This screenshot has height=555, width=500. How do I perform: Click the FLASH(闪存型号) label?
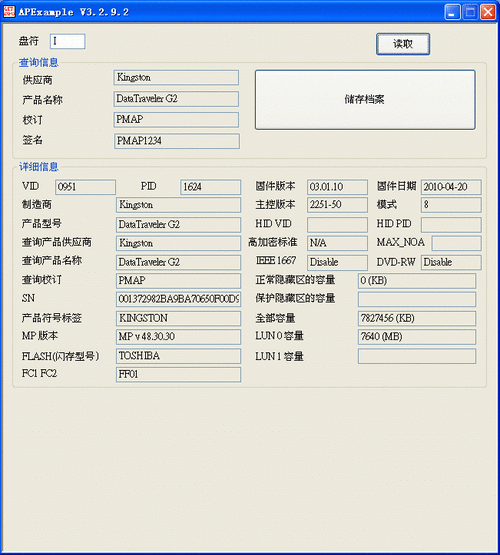[60, 356]
